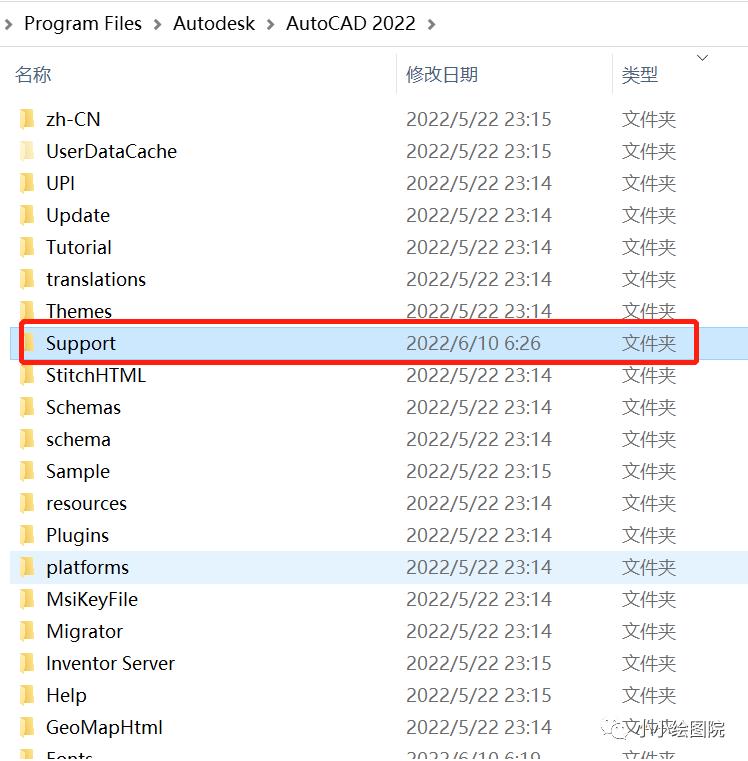This screenshot has height=761, width=748.
Task: Sort by the 名称 column header
Action: click(x=33, y=75)
